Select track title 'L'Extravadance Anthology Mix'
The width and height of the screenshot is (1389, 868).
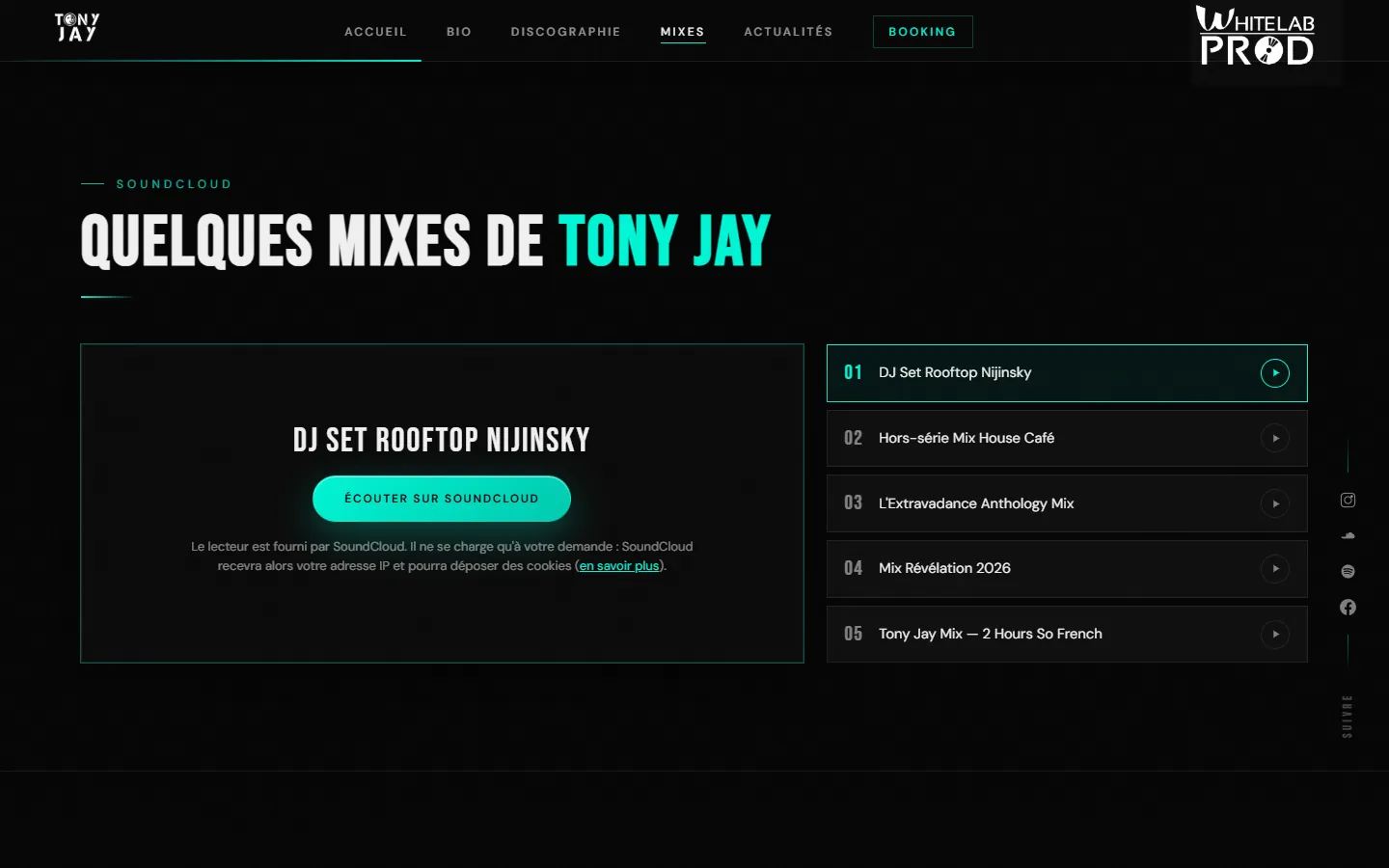976,503
